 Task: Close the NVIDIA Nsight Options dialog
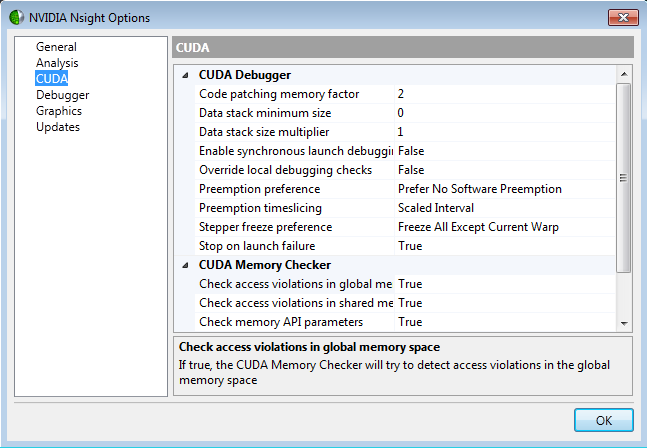click(619, 17)
